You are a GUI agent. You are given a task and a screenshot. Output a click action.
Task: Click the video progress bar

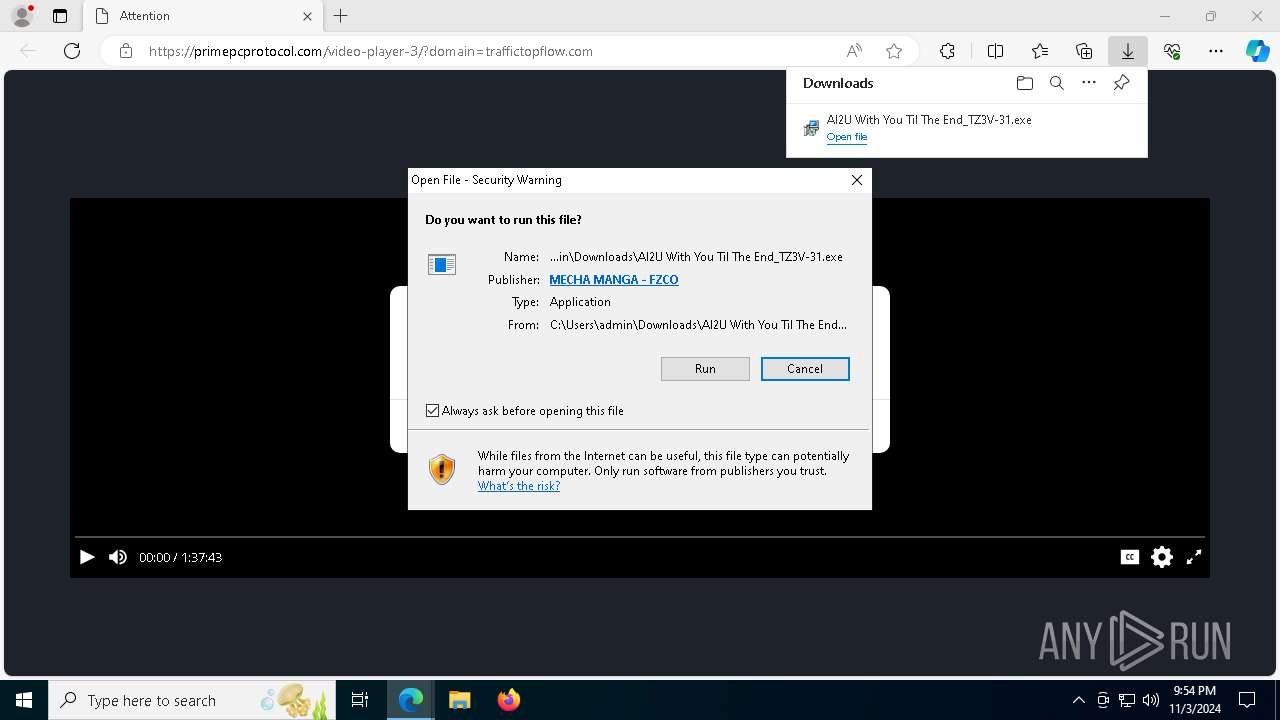click(640, 537)
